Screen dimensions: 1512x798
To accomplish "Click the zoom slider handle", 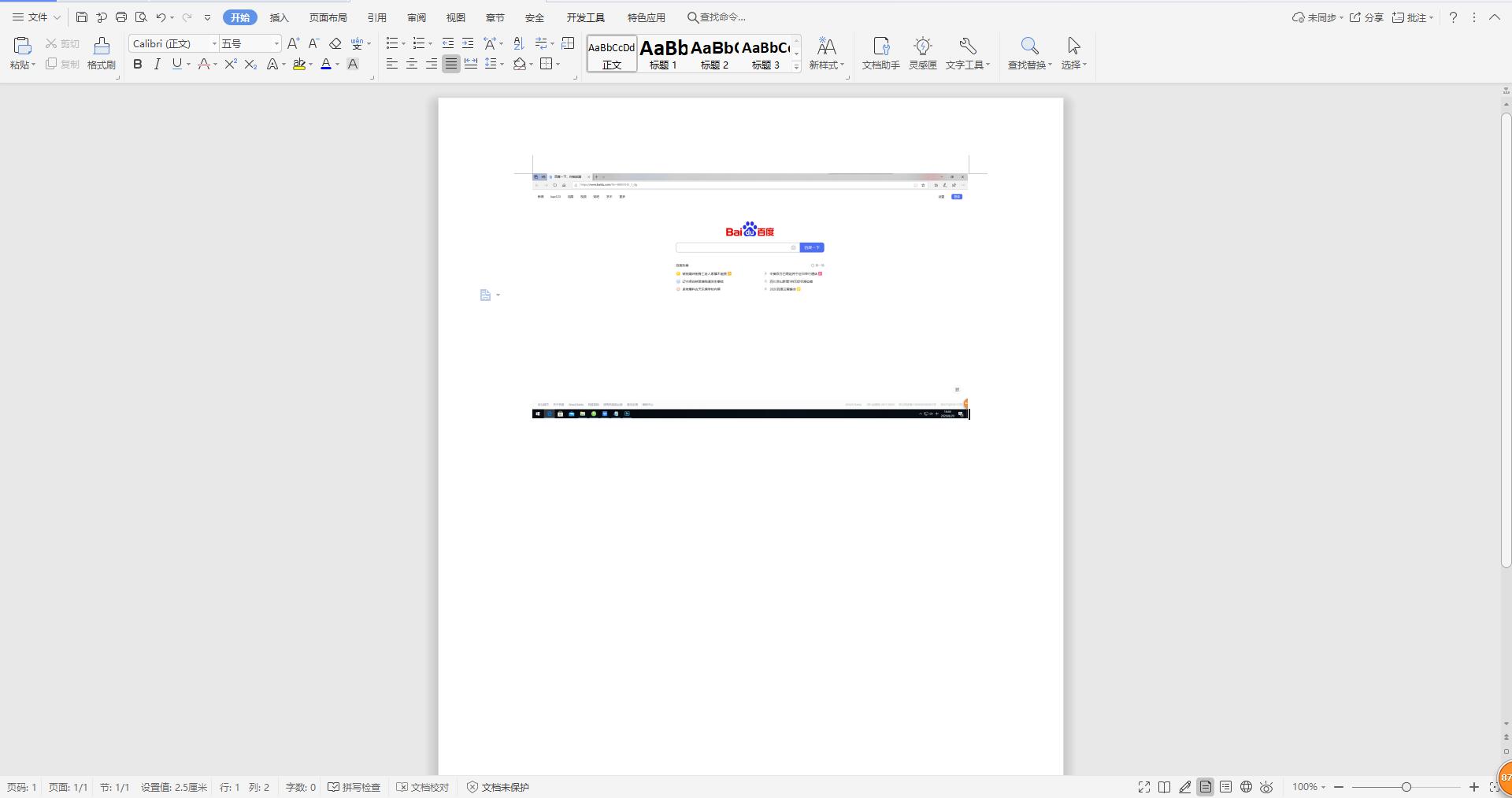I will pyautogui.click(x=1406, y=787).
